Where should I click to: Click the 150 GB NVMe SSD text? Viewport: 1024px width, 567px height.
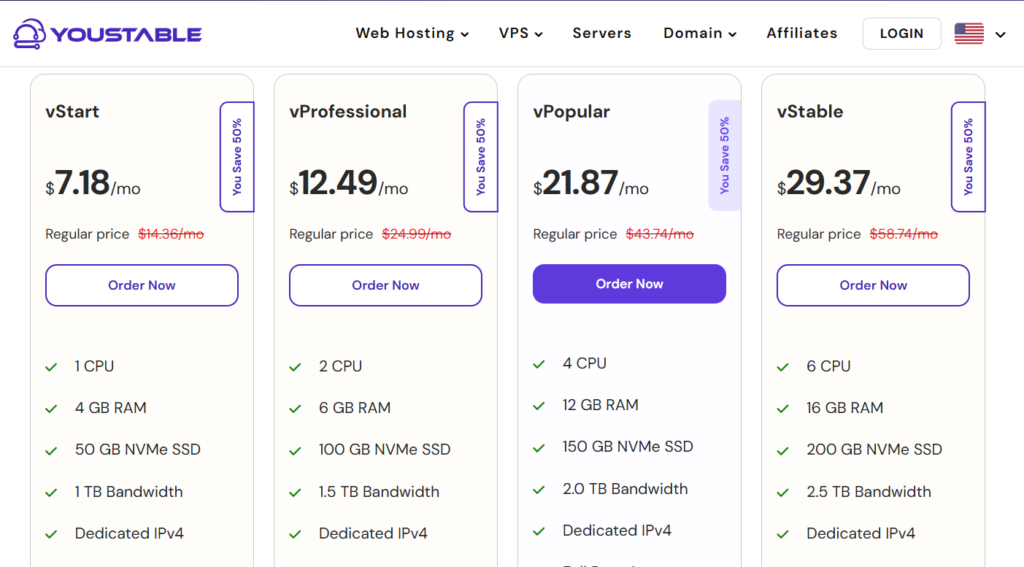628,447
